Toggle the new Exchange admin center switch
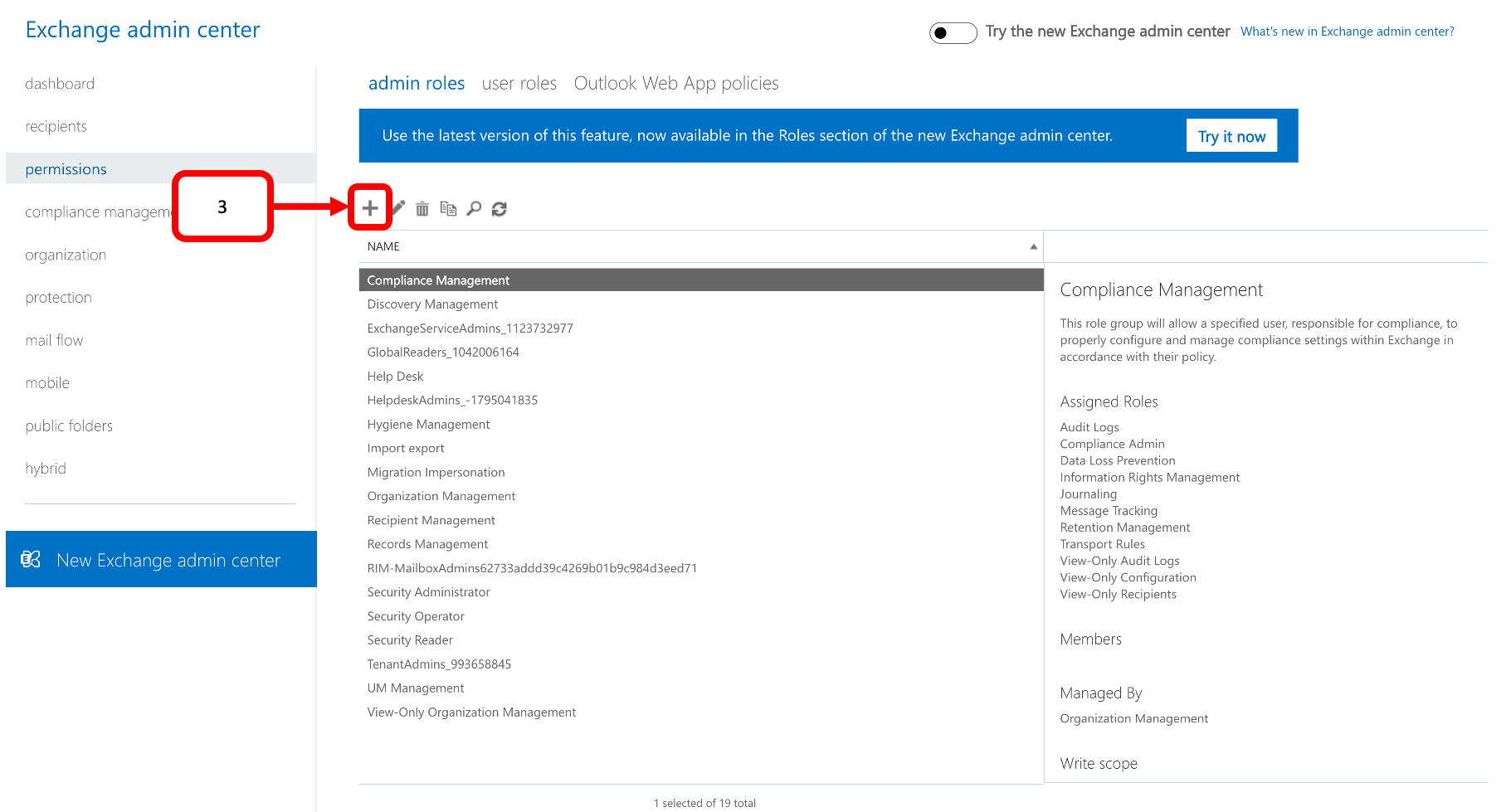 [x=953, y=32]
